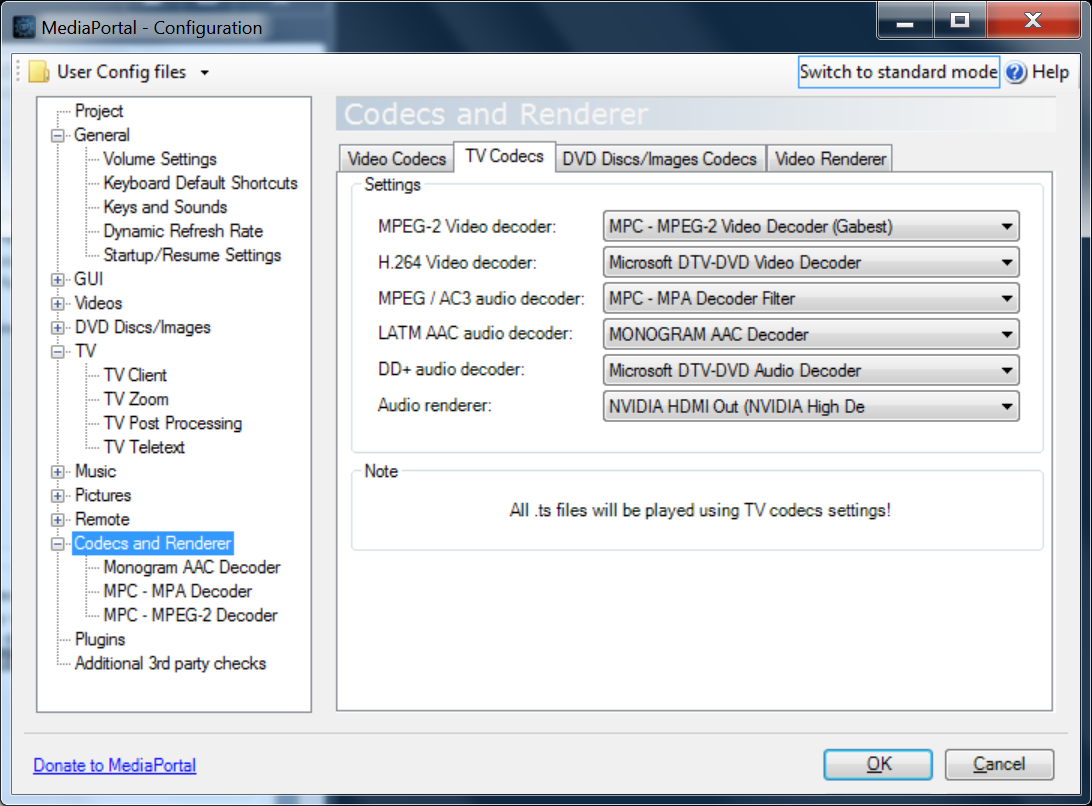Select the Music item in the tree

click(95, 471)
